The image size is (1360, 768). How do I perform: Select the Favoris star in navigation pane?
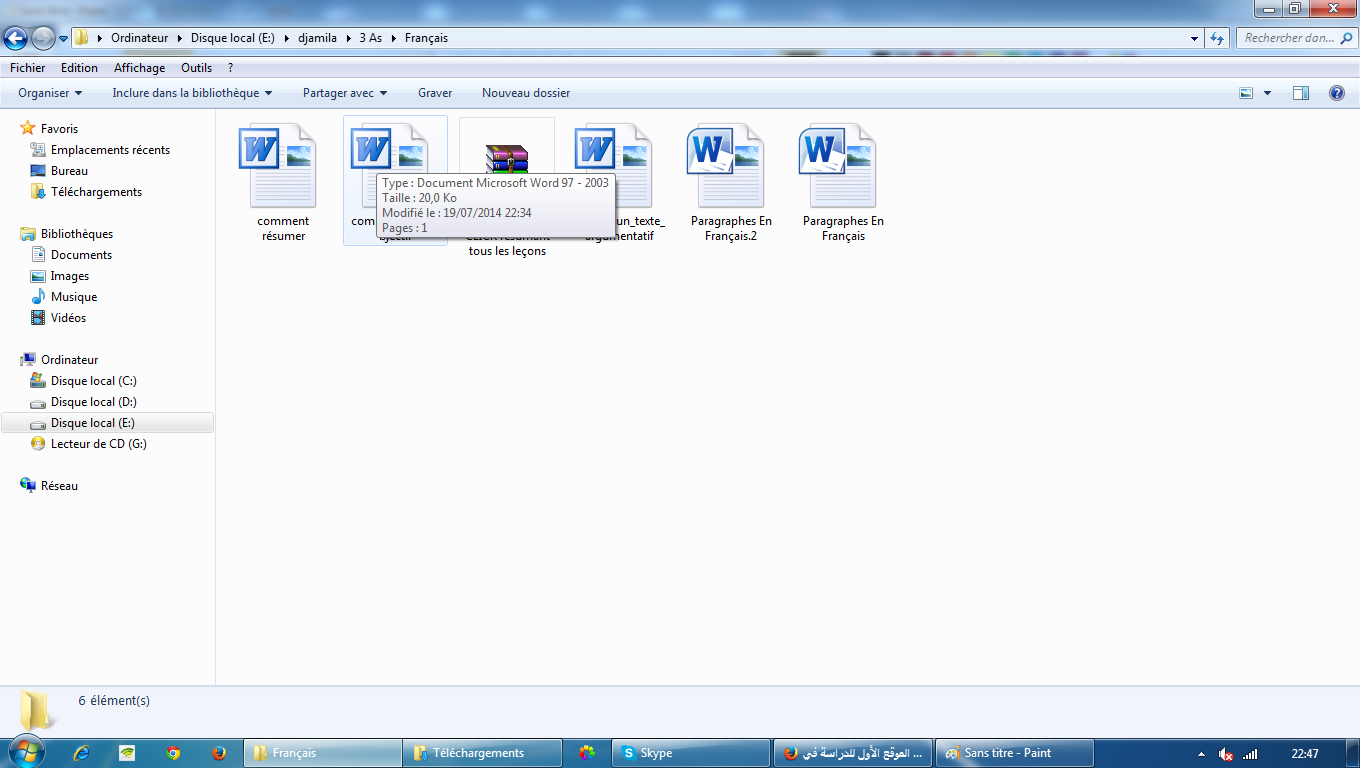tap(28, 128)
